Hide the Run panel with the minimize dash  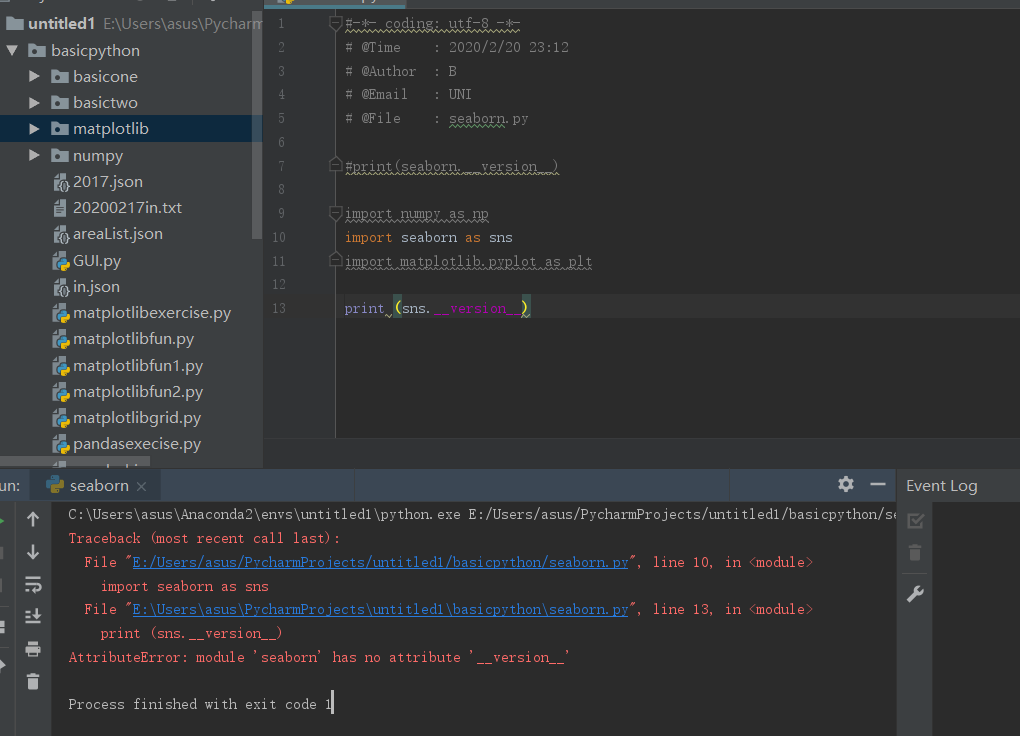pyautogui.click(x=878, y=484)
